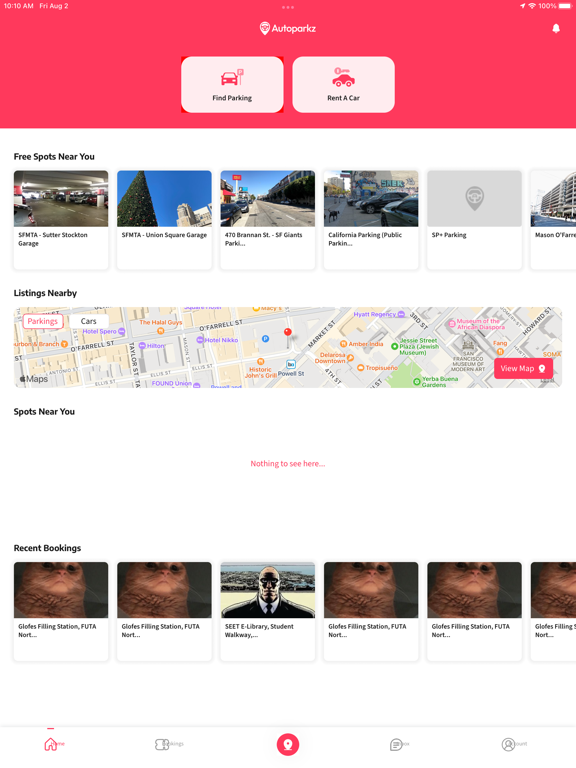Click the Hotel Nikko map marker
This screenshot has height=768, width=576.
click(200, 340)
